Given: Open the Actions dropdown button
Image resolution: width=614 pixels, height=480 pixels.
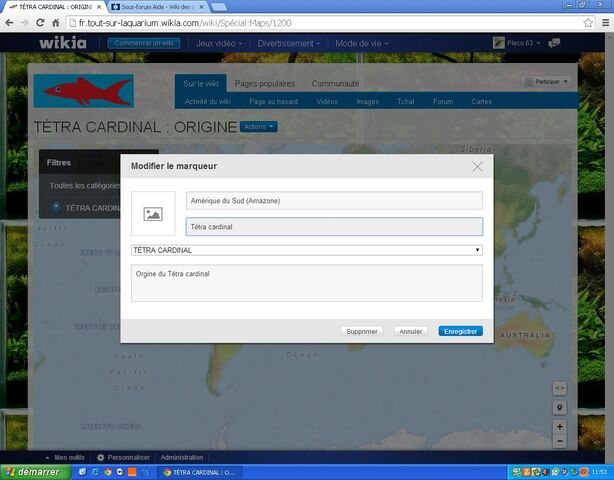Looking at the screenshot, I should (258, 126).
